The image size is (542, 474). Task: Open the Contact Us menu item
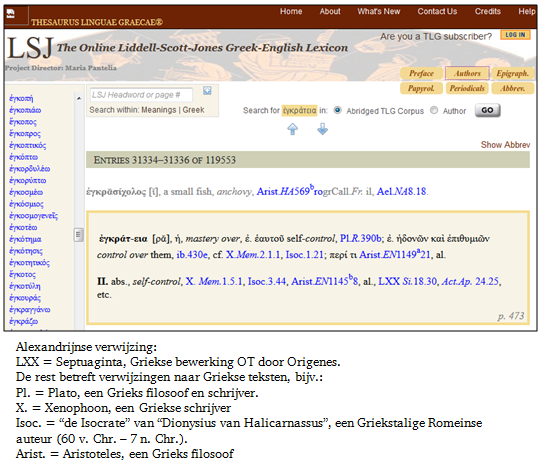(x=437, y=11)
